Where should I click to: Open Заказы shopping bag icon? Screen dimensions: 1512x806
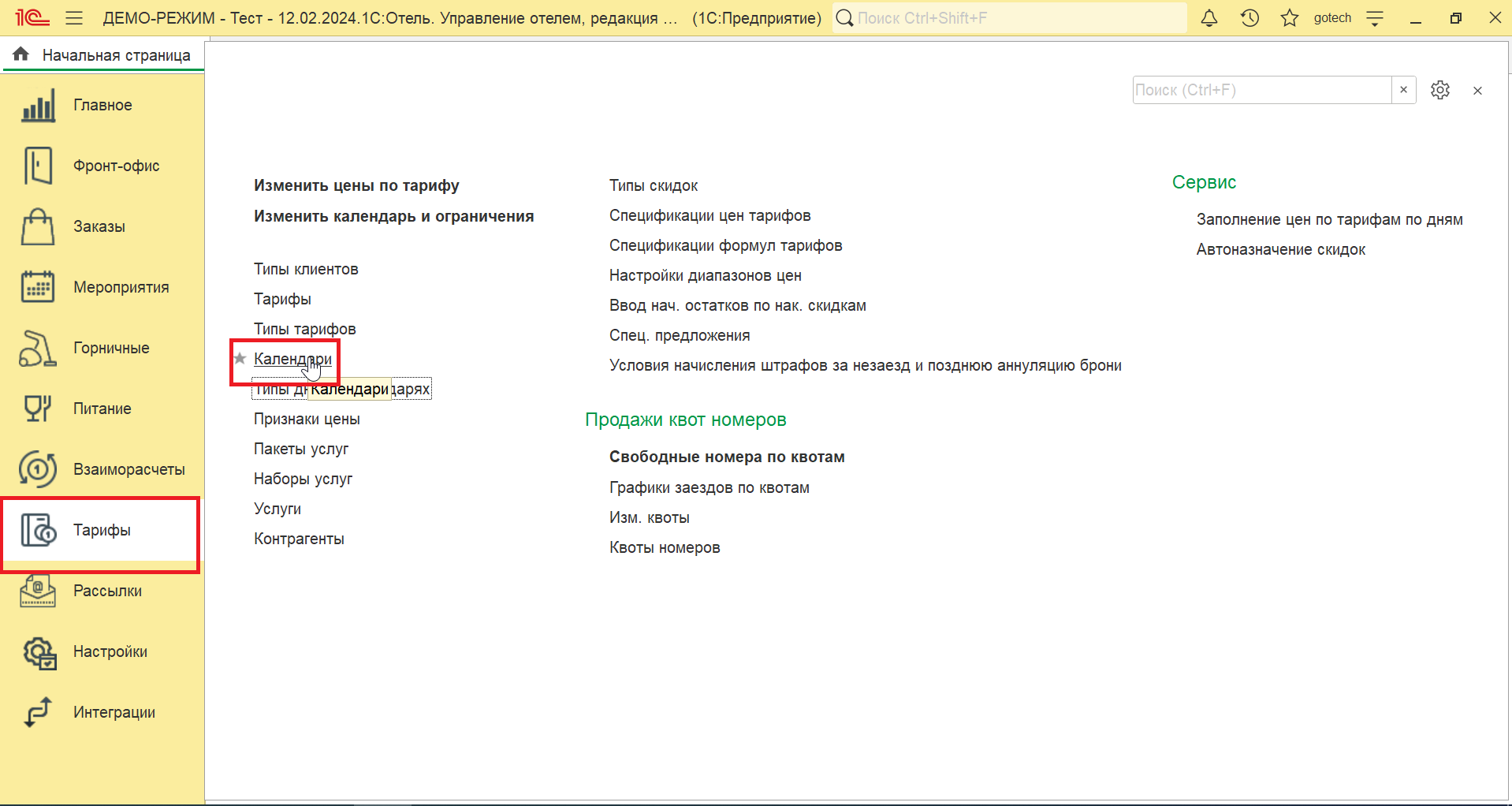38,226
